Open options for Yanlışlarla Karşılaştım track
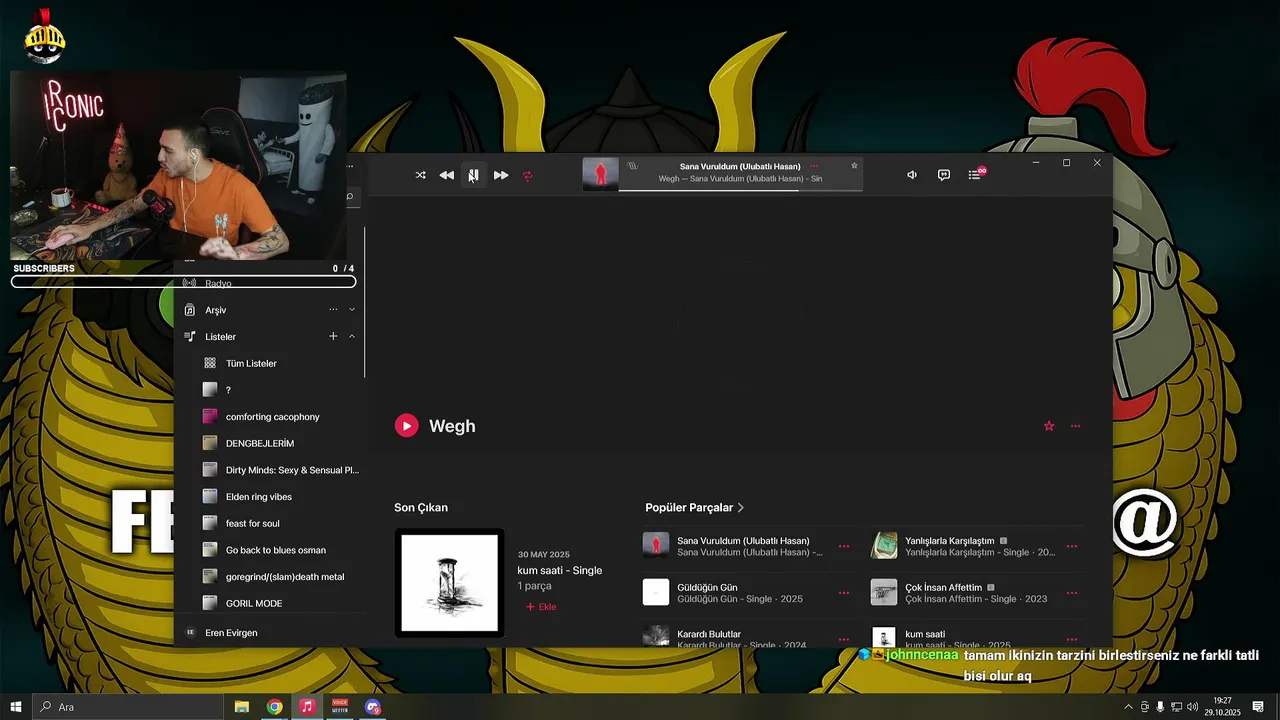Viewport: 1280px width, 720px height. [x=1072, y=546]
